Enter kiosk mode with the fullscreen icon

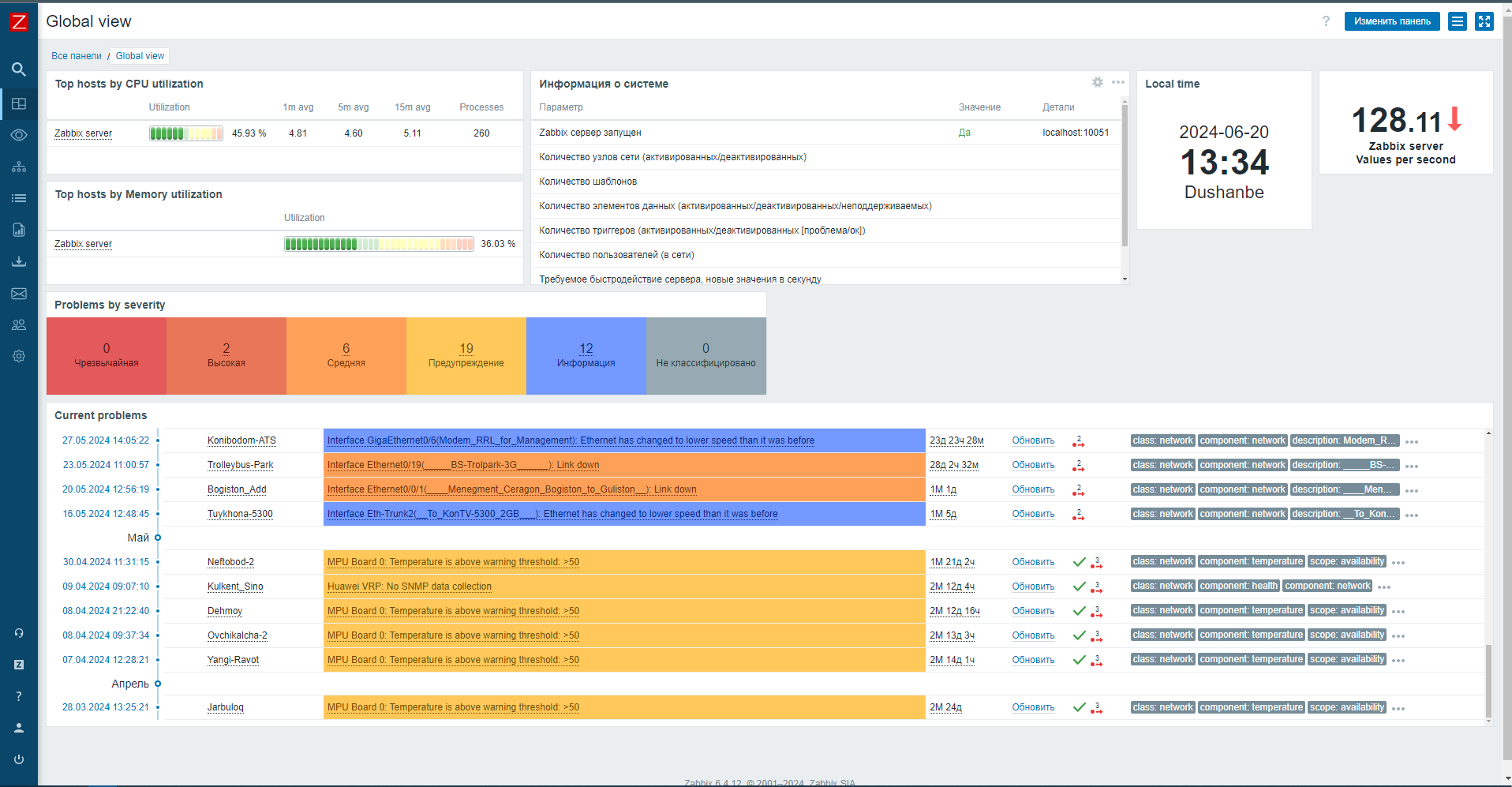tap(1484, 21)
